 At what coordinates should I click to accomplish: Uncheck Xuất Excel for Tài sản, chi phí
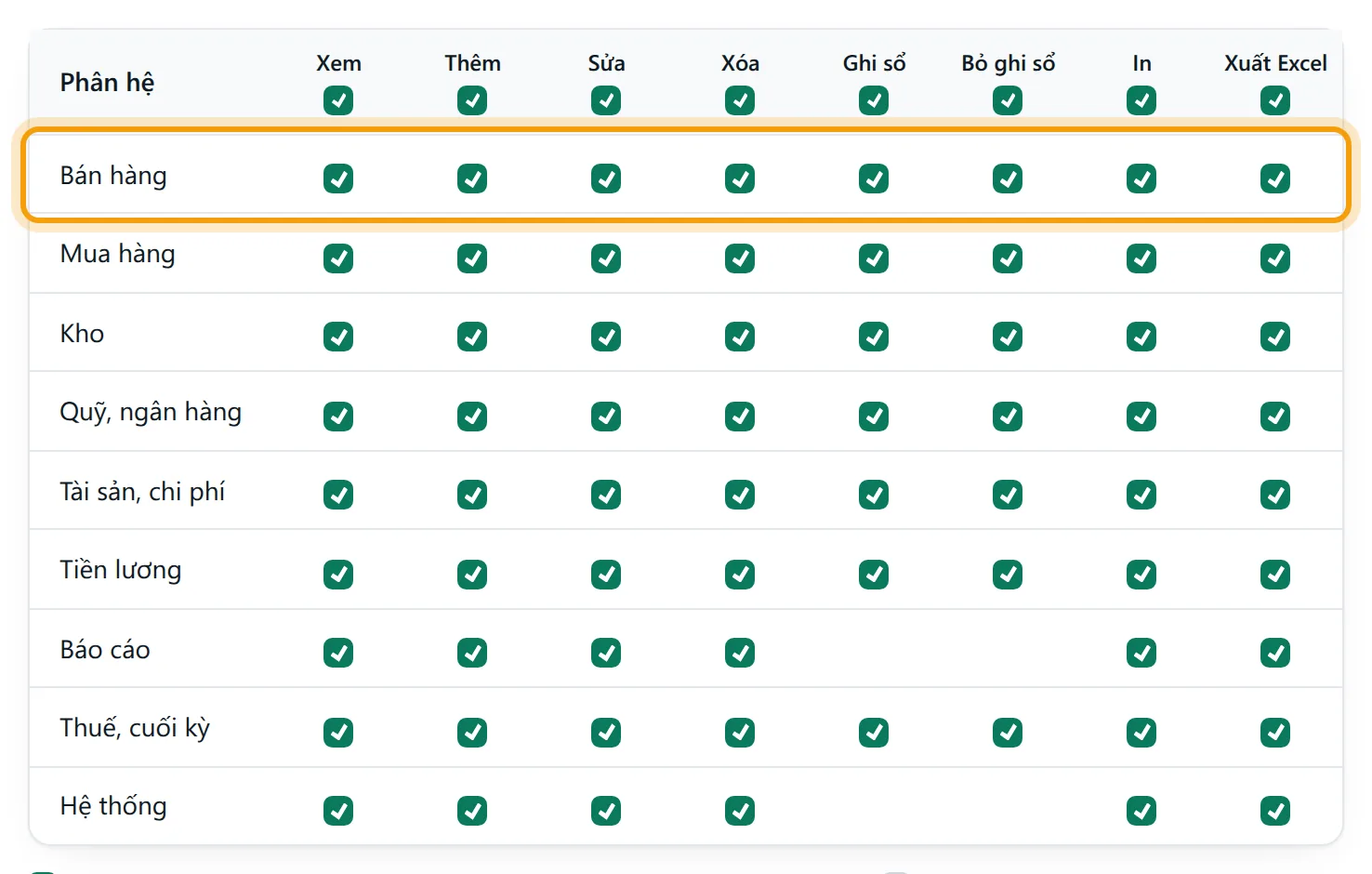(1275, 495)
